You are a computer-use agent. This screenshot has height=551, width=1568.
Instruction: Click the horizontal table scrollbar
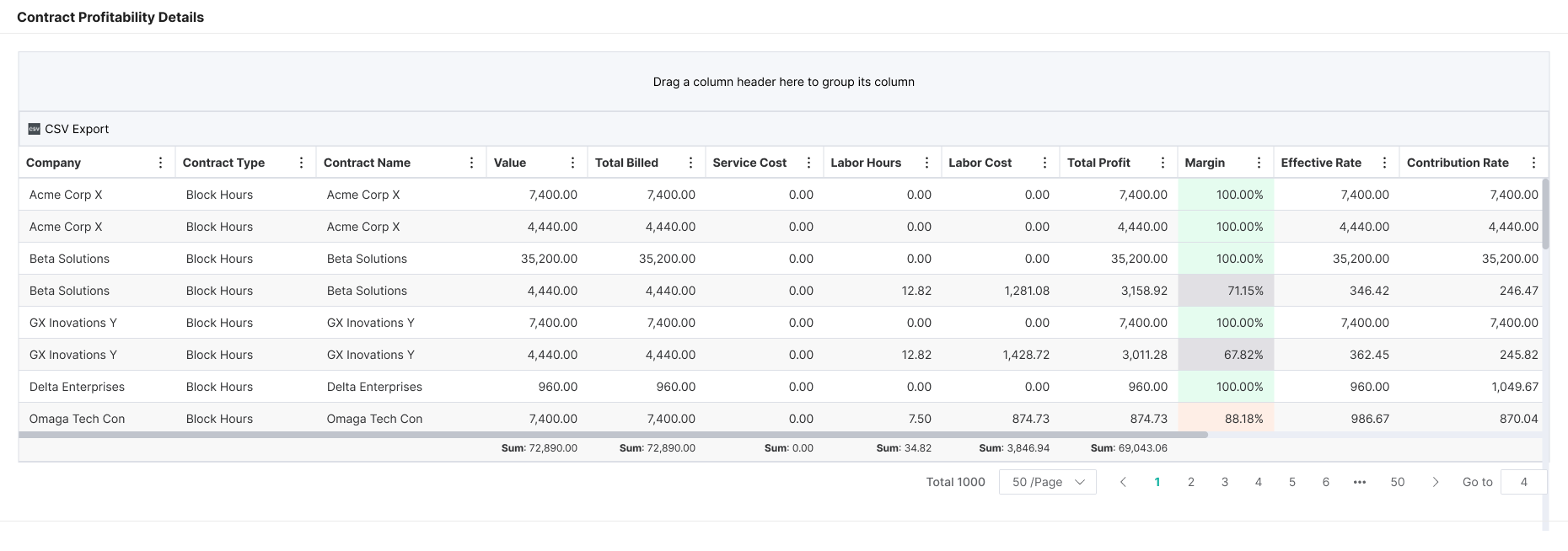613,435
